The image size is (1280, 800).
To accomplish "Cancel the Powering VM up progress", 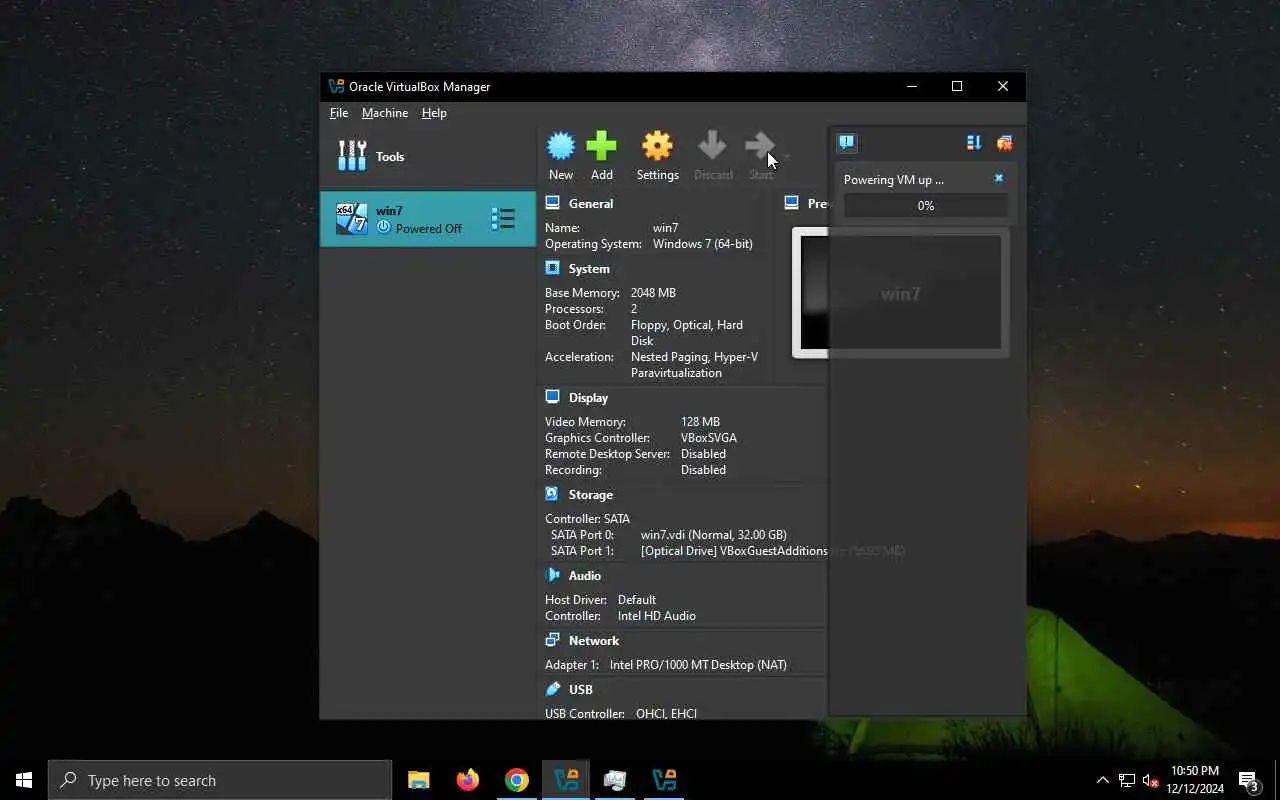I will coord(998,179).
